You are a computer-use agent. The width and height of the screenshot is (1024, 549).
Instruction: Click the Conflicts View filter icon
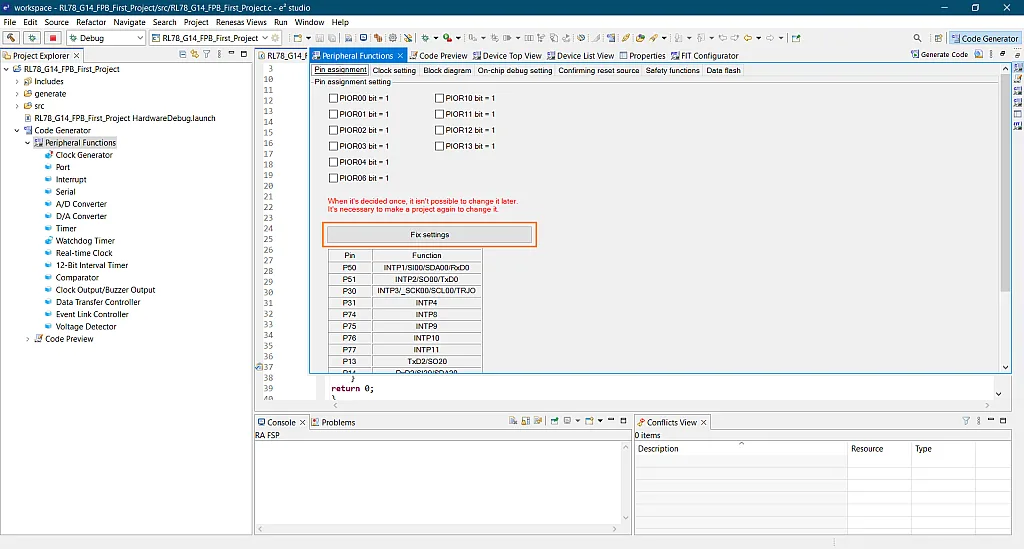966,422
